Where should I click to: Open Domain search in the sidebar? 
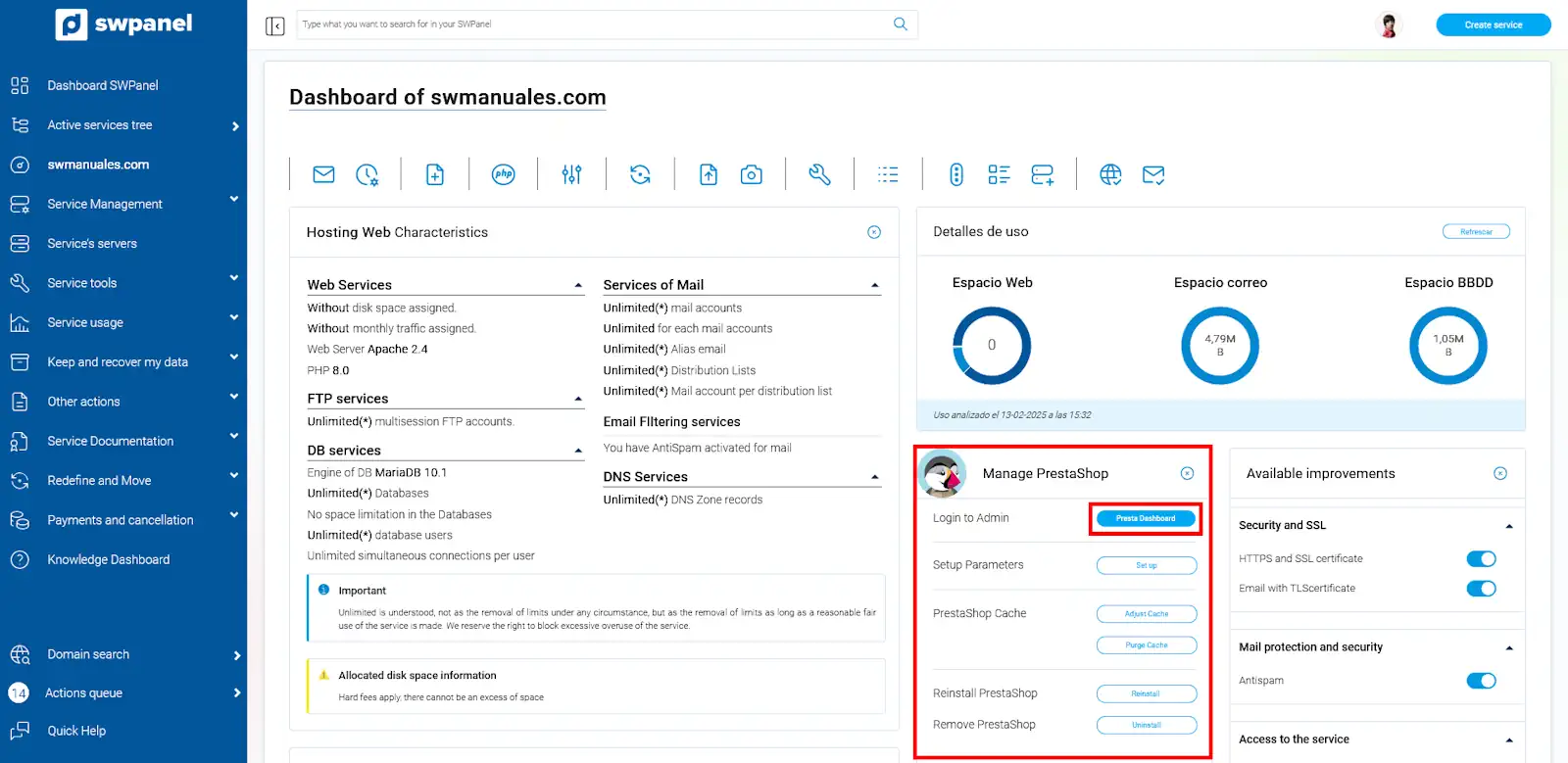pos(88,654)
